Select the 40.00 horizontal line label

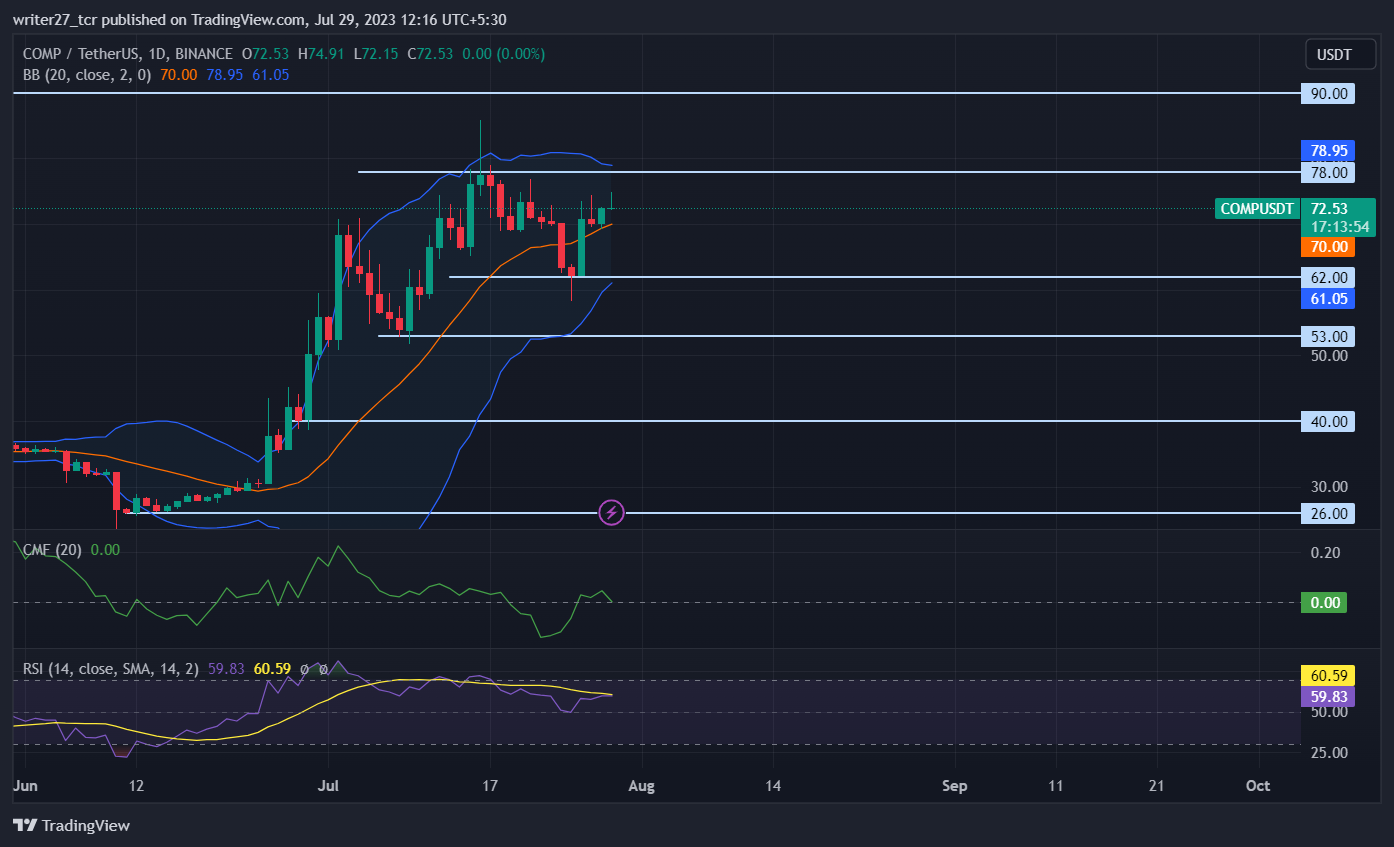point(1328,422)
